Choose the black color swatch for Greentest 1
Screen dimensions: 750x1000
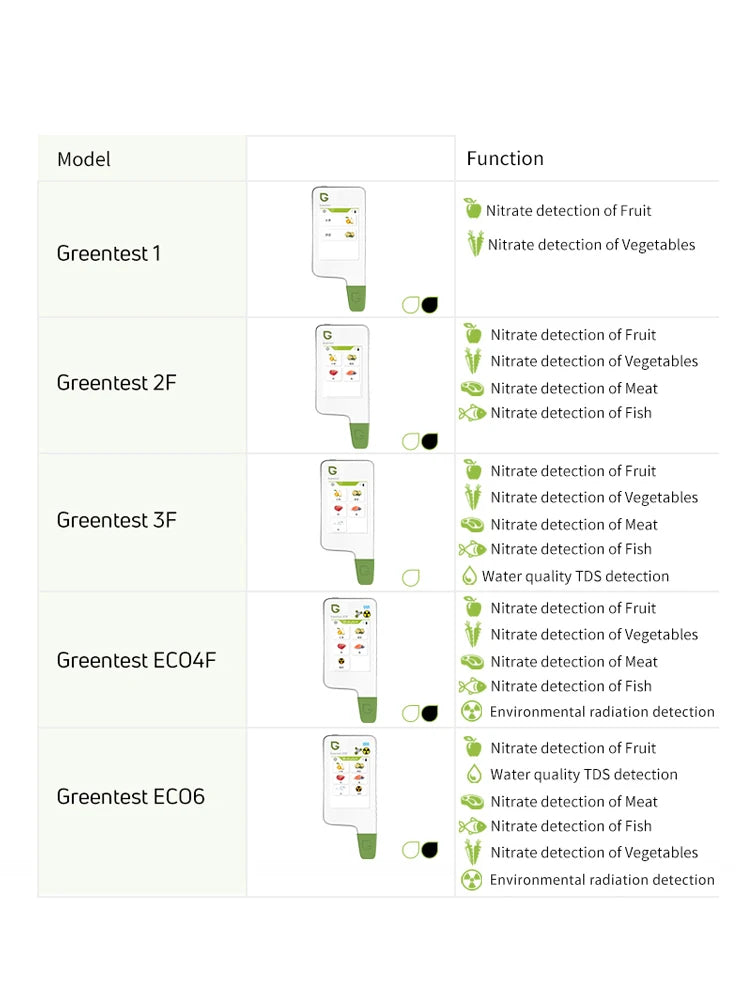[x=431, y=305]
